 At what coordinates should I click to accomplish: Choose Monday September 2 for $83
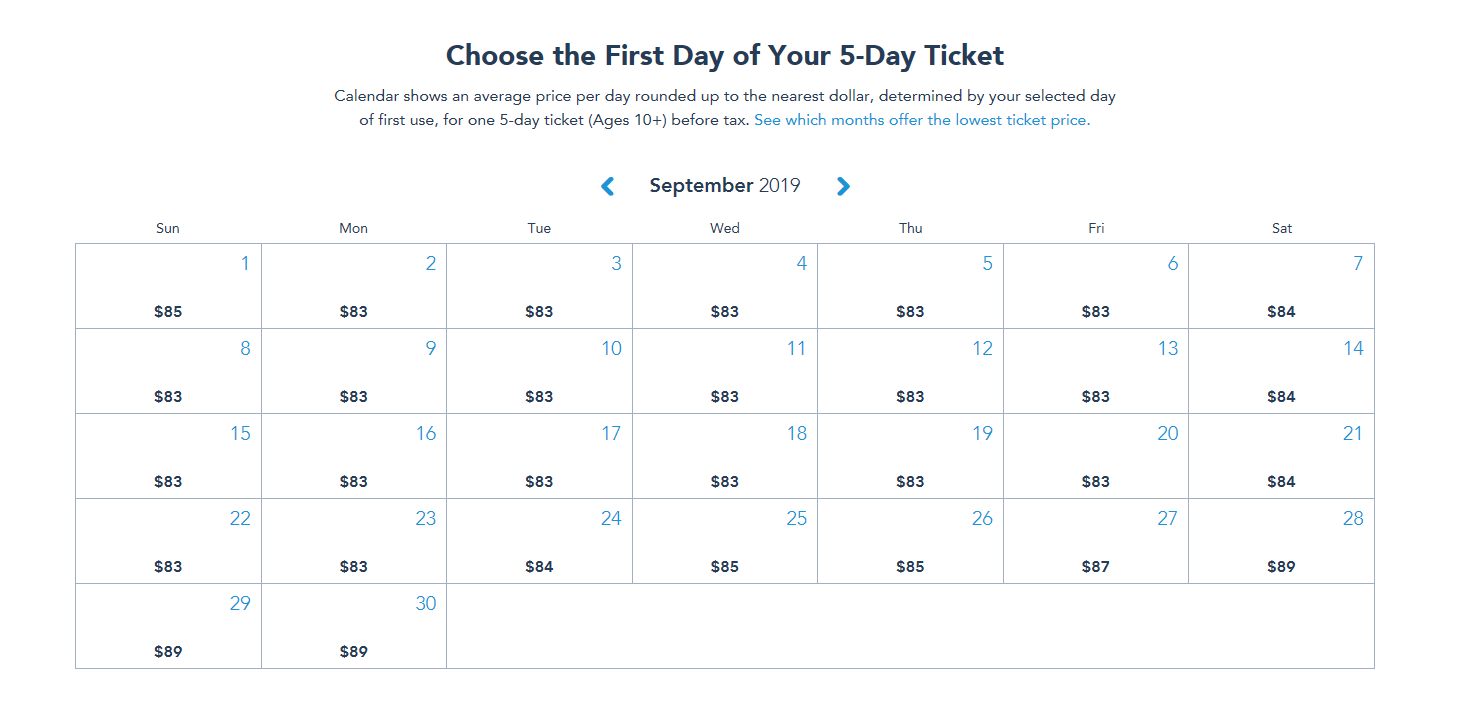click(353, 286)
